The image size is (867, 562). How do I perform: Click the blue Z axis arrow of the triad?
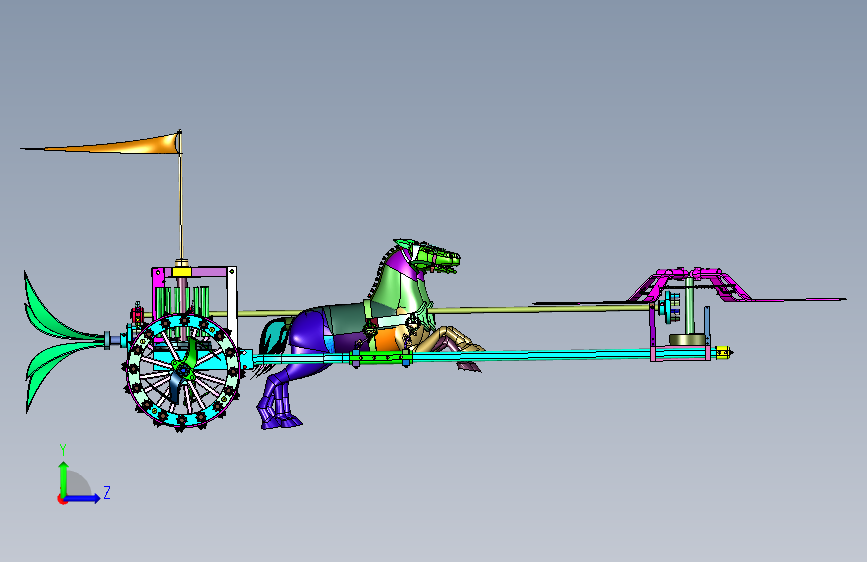pos(83,498)
